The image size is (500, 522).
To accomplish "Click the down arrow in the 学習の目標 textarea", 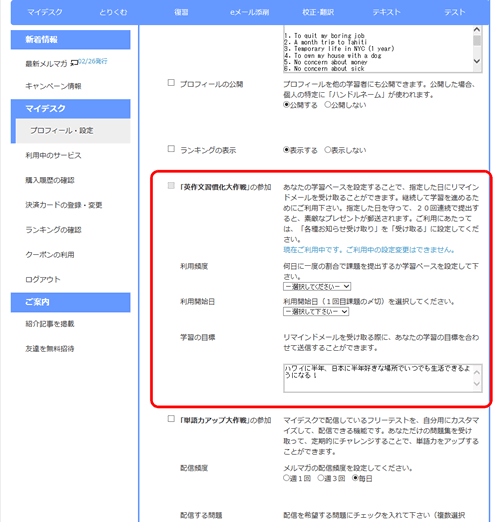I will (x=477, y=384).
